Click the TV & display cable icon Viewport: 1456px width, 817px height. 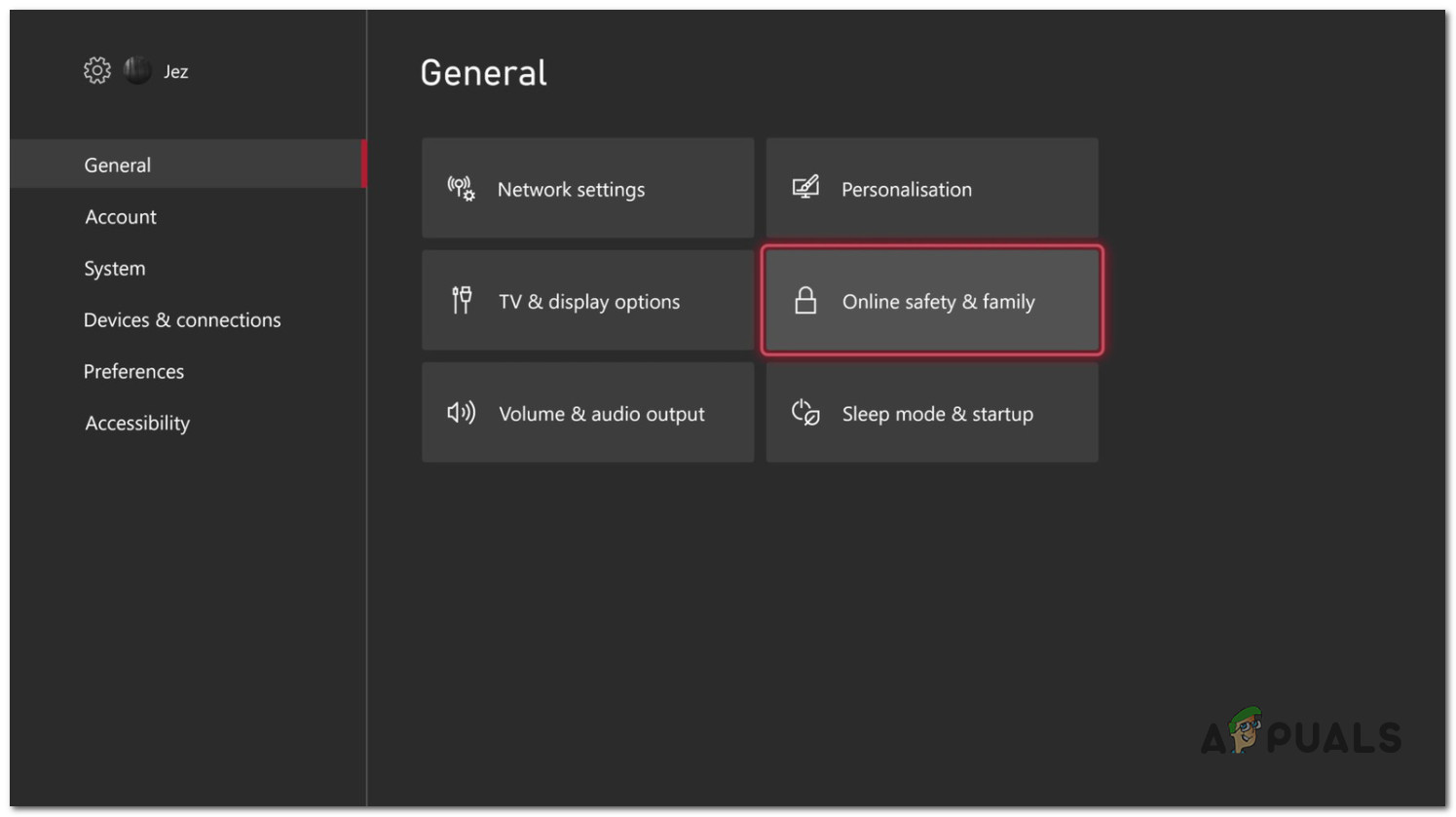pos(462,300)
